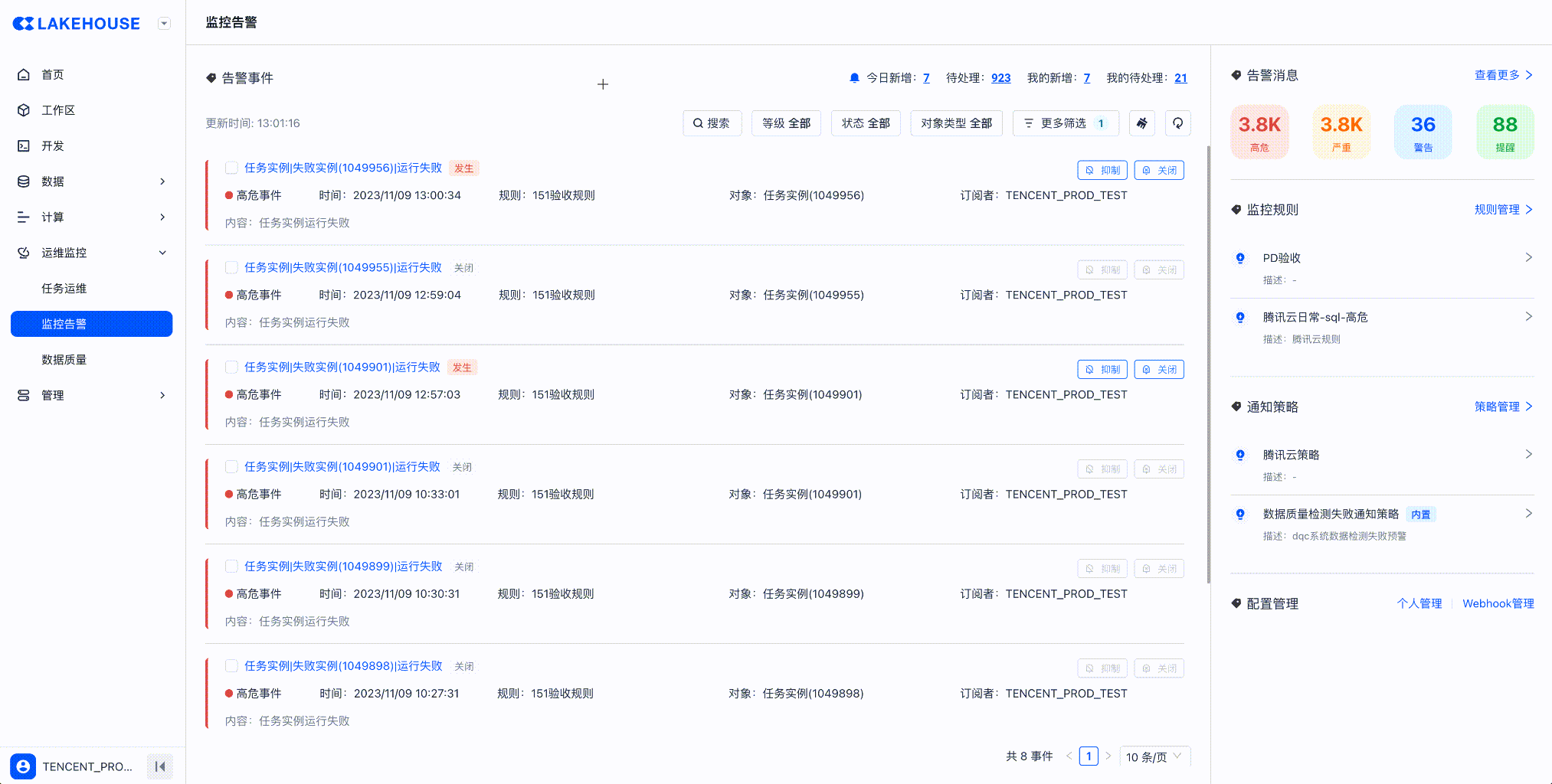The image size is (1552, 784).
Task: Tick the checkbox for alert instance 1049899
Action: point(231,566)
